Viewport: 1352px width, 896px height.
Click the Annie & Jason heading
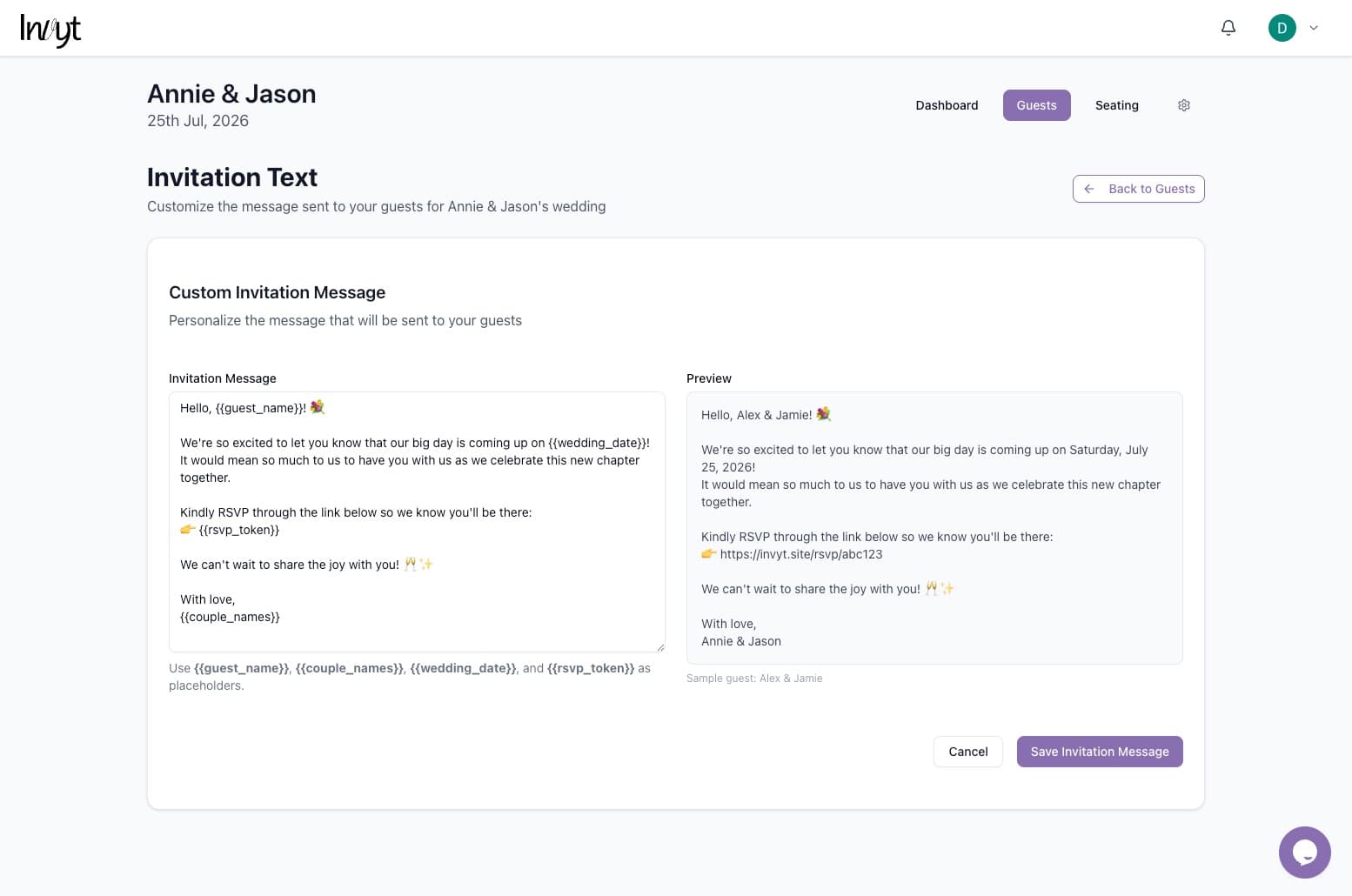tap(231, 93)
